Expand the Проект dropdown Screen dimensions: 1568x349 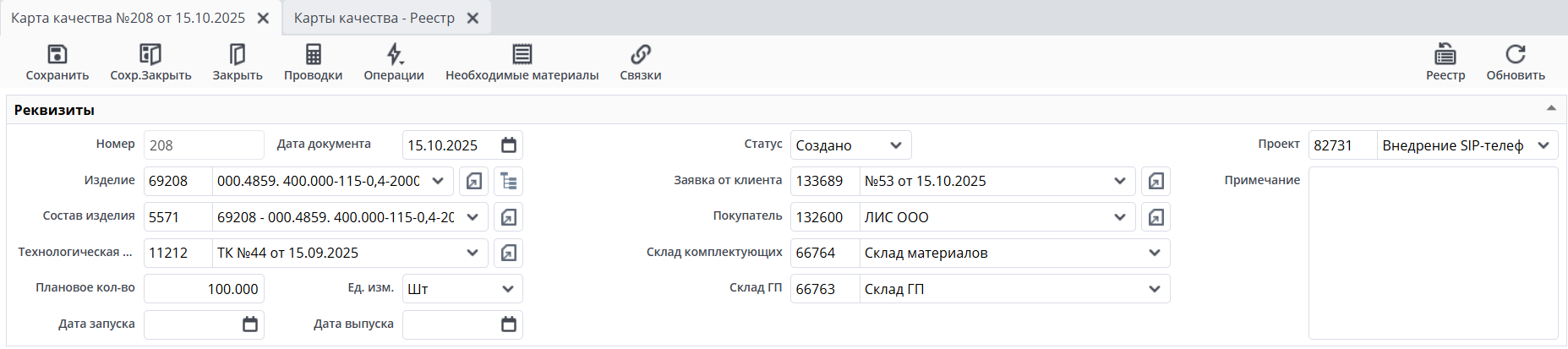click(x=1543, y=145)
